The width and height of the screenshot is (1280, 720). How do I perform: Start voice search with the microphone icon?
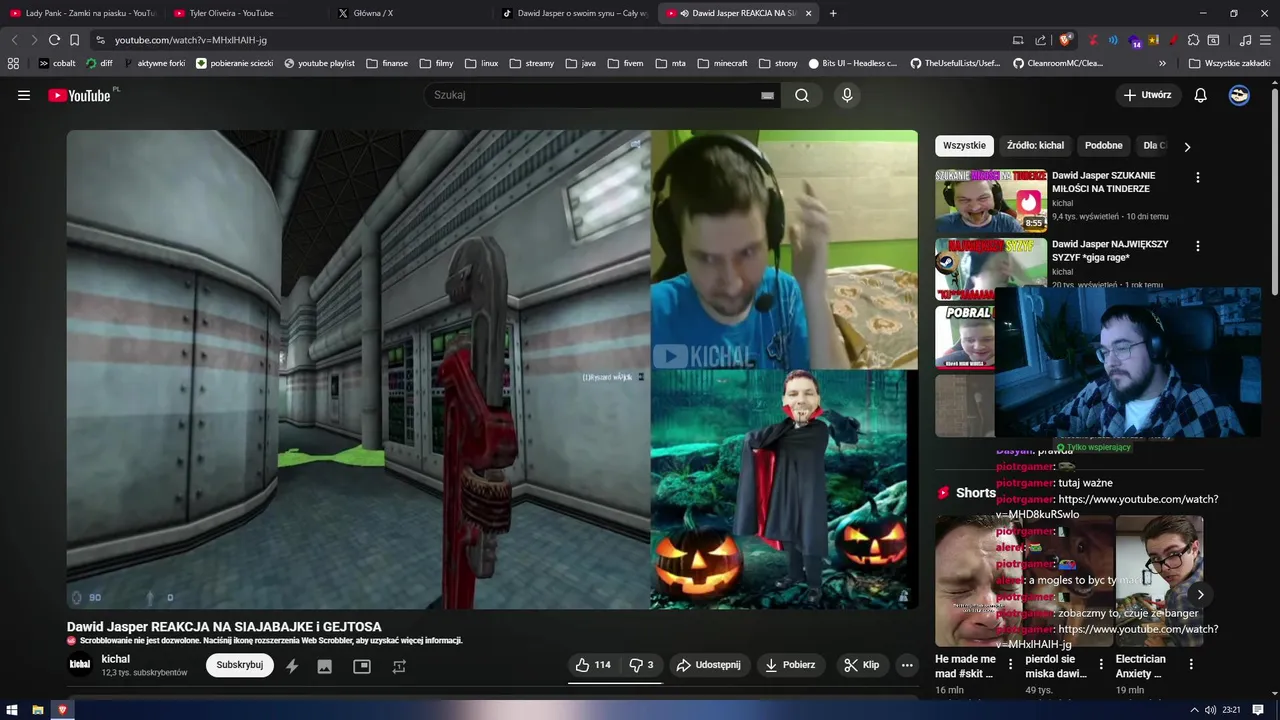click(x=847, y=95)
